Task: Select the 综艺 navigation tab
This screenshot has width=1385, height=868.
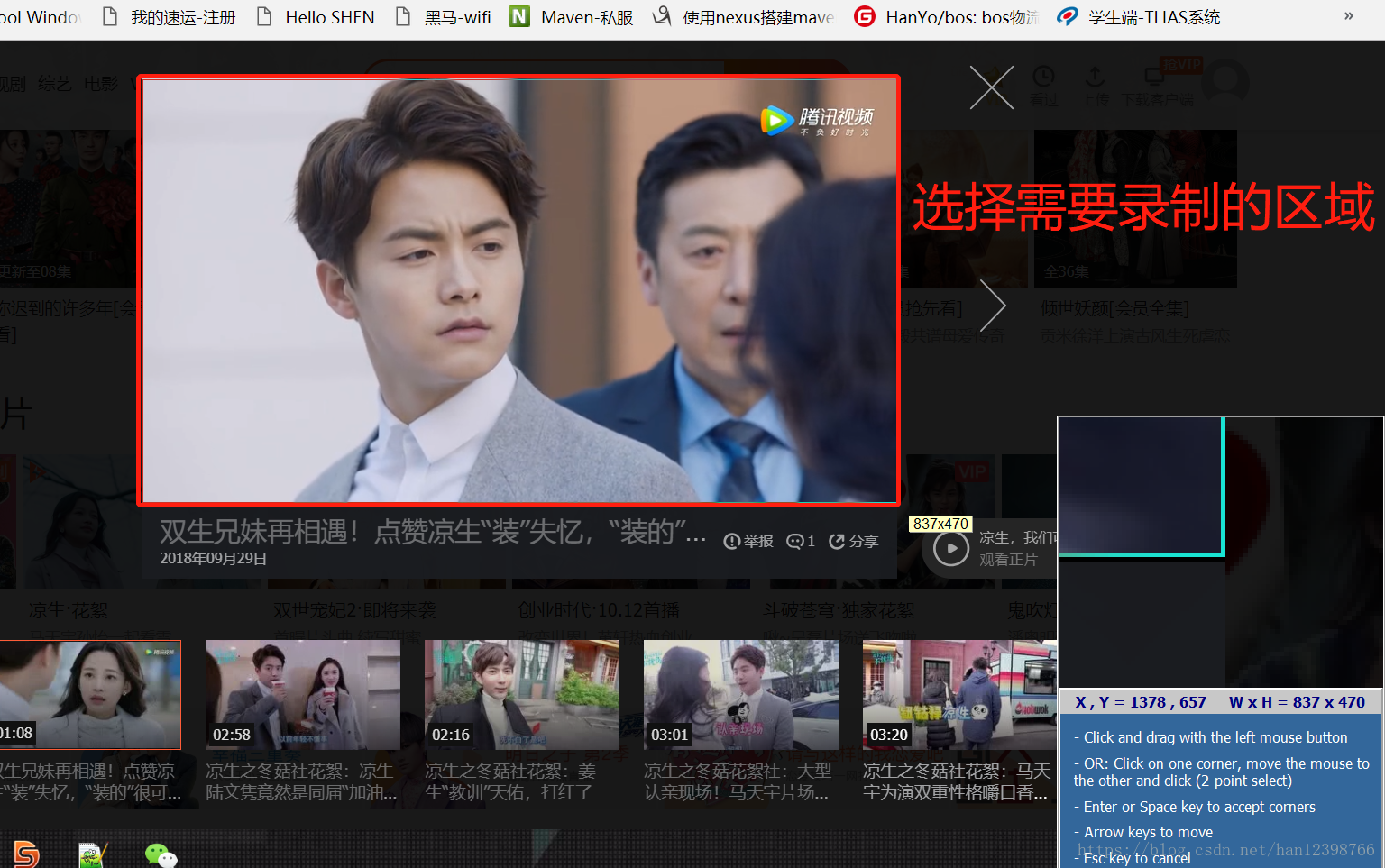Action: [x=54, y=84]
